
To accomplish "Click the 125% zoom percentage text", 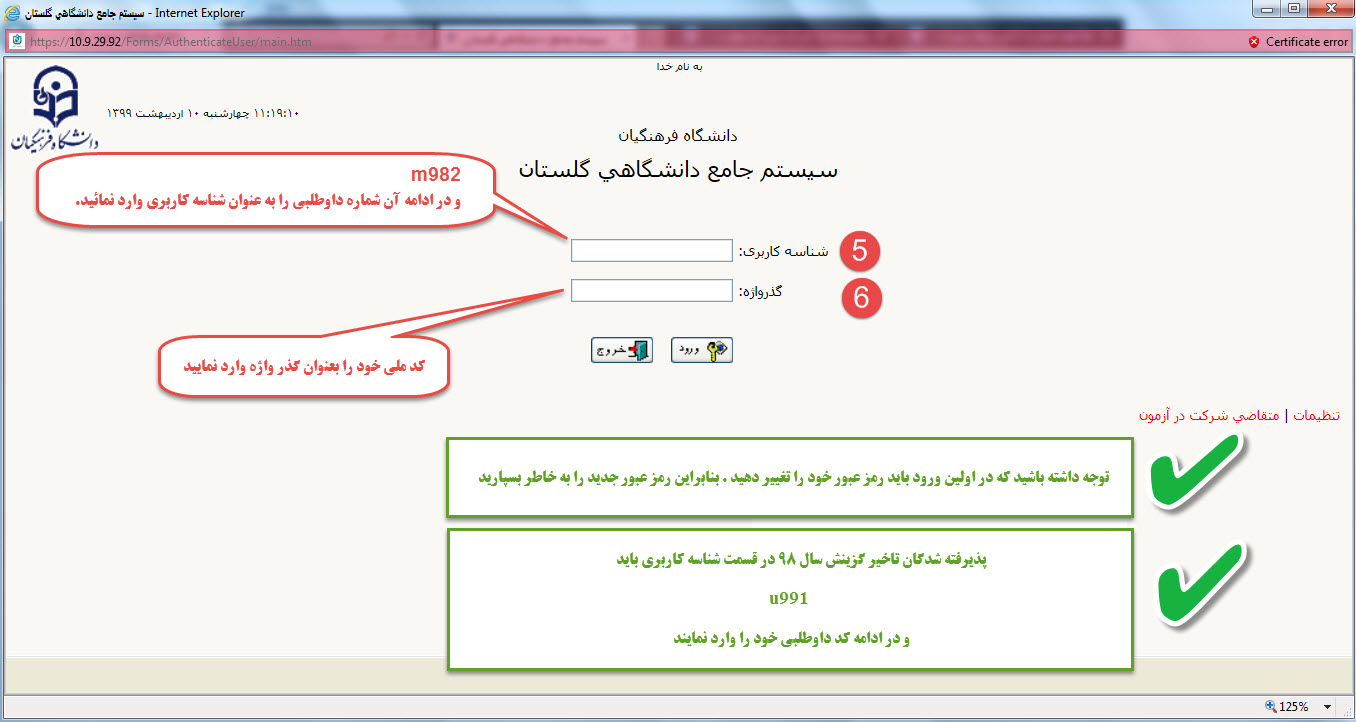I will pyautogui.click(x=1293, y=707).
